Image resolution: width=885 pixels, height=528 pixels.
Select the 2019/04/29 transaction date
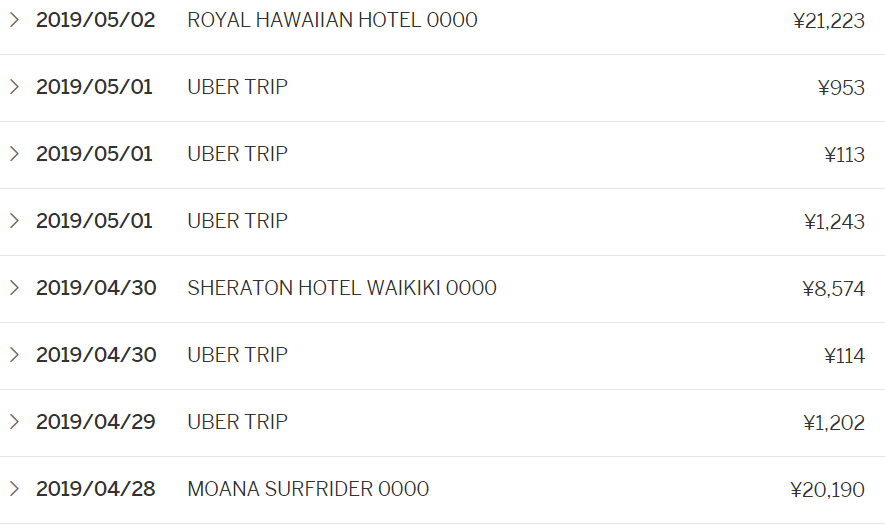click(96, 422)
